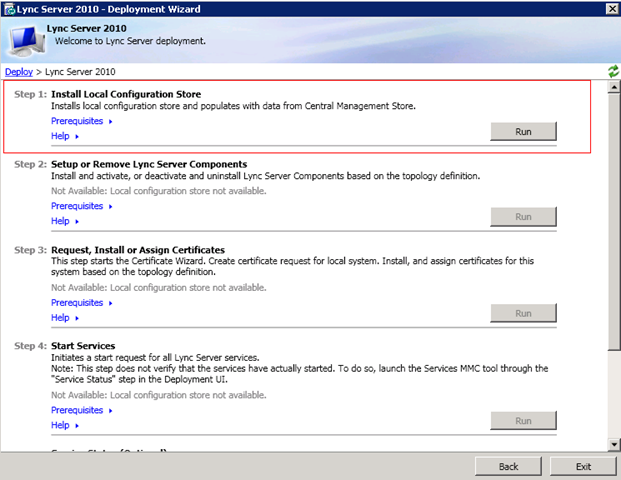Expand Prerequisites under Step 4 Start Services

point(82,410)
